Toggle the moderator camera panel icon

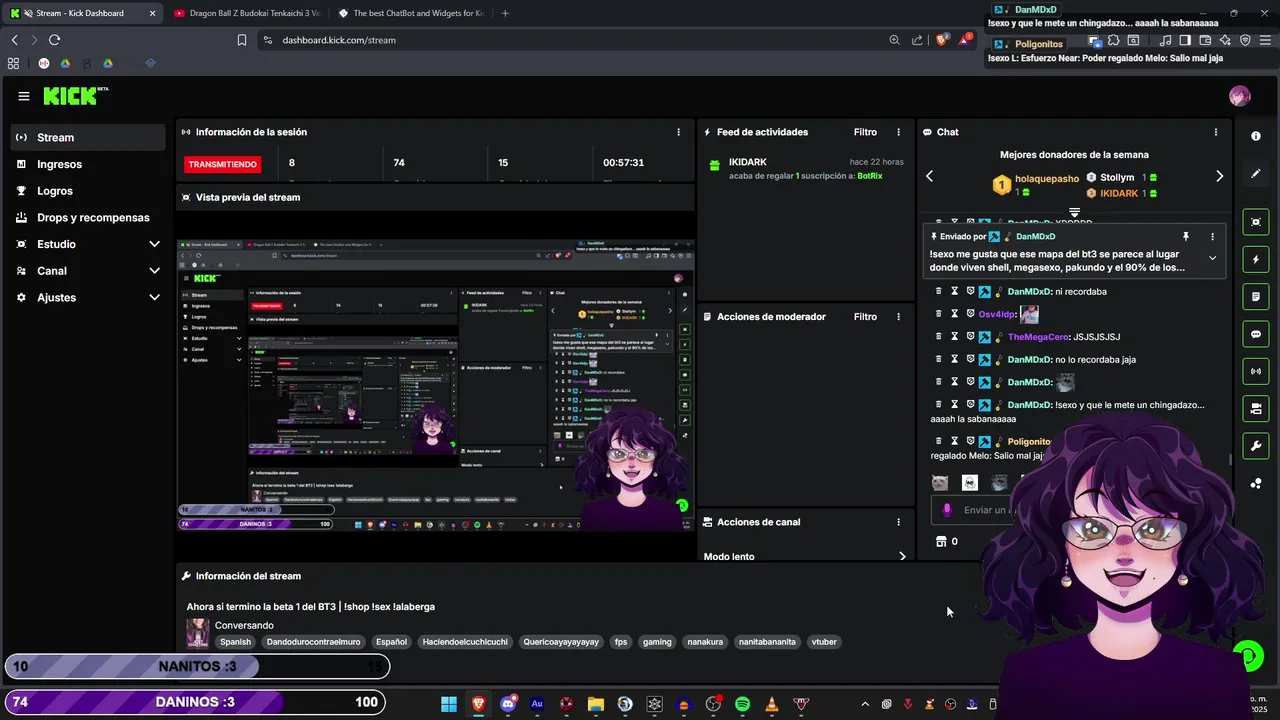(1256, 408)
